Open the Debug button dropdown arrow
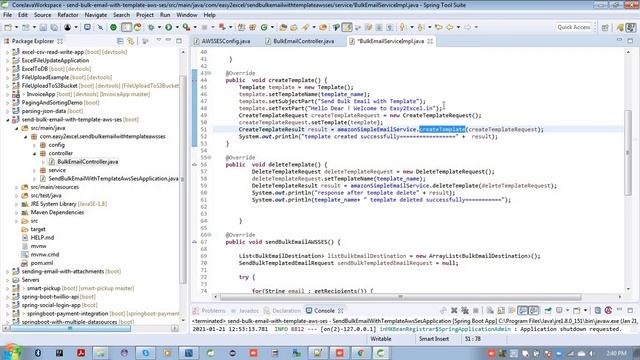 [x=160, y=28]
